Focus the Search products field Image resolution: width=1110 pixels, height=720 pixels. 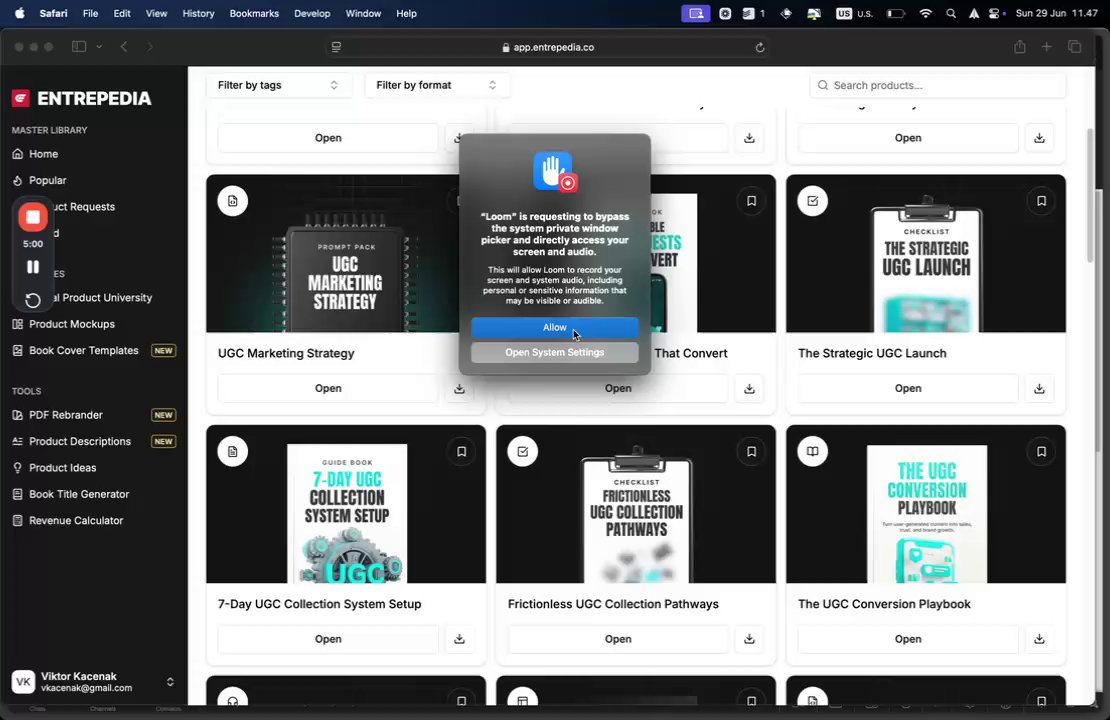(937, 85)
